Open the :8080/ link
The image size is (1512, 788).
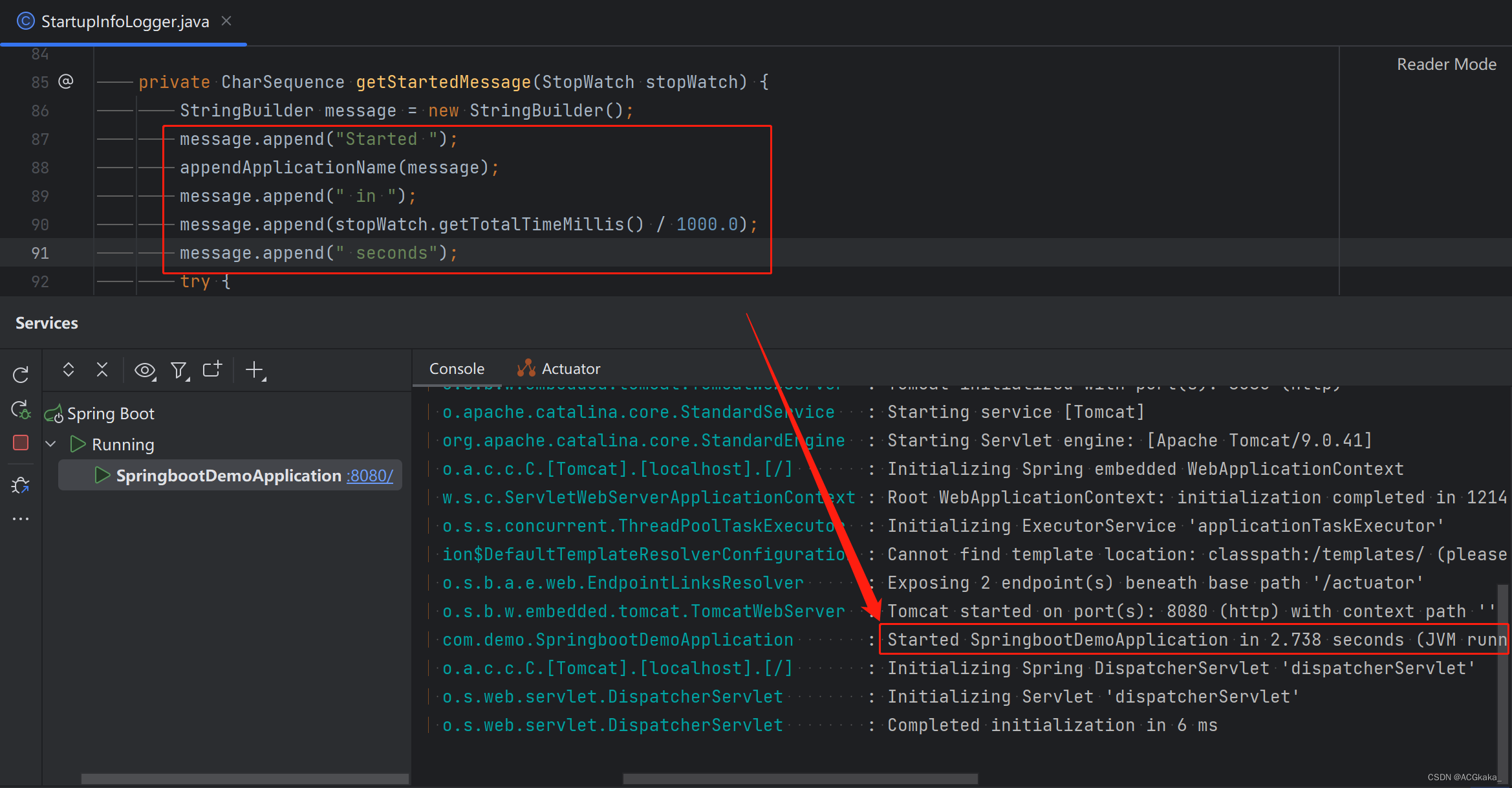click(x=370, y=476)
